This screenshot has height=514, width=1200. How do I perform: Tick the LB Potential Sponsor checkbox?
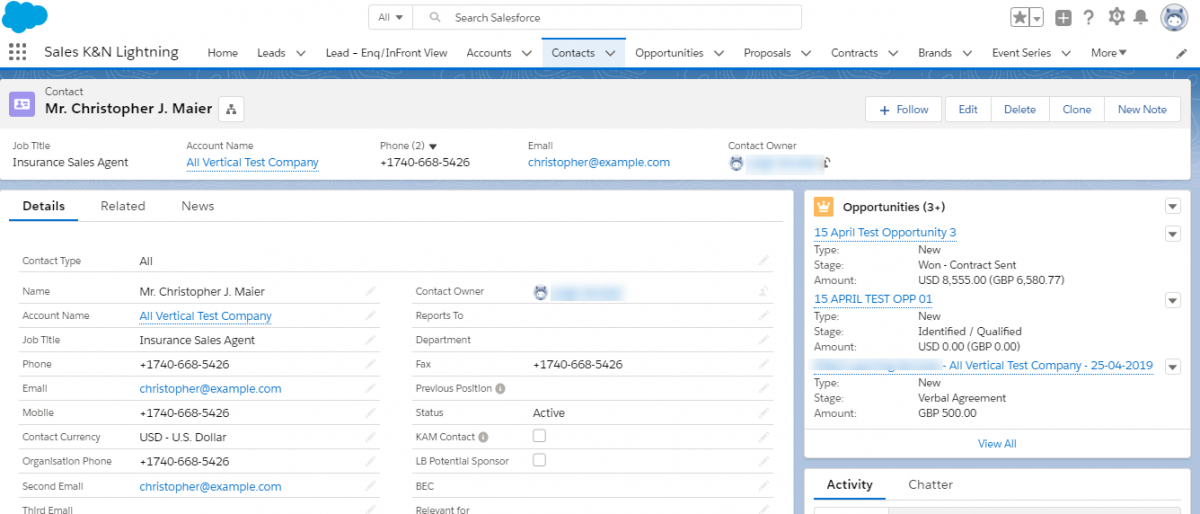[539, 460]
